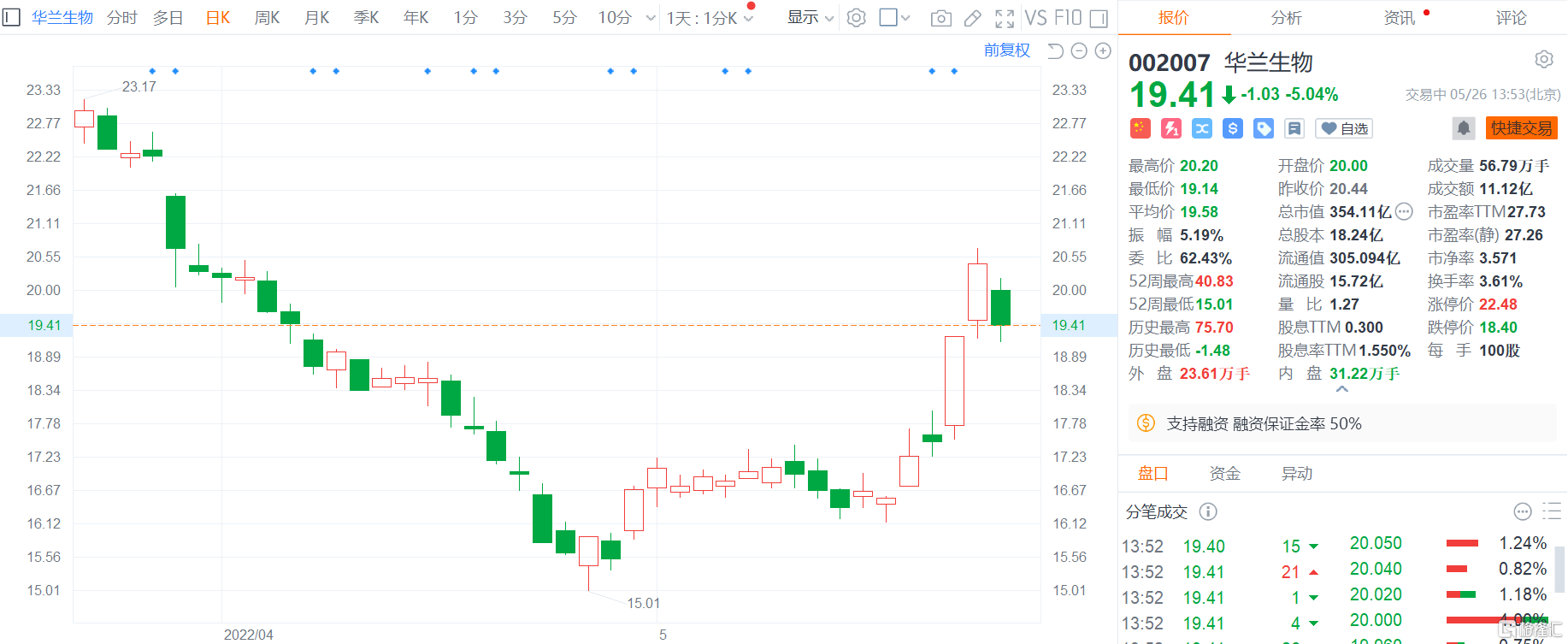This screenshot has width=1568, height=644.
Task: Open chart settings gear in toolbar
Action: pyautogui.click(x=856, y=18)
